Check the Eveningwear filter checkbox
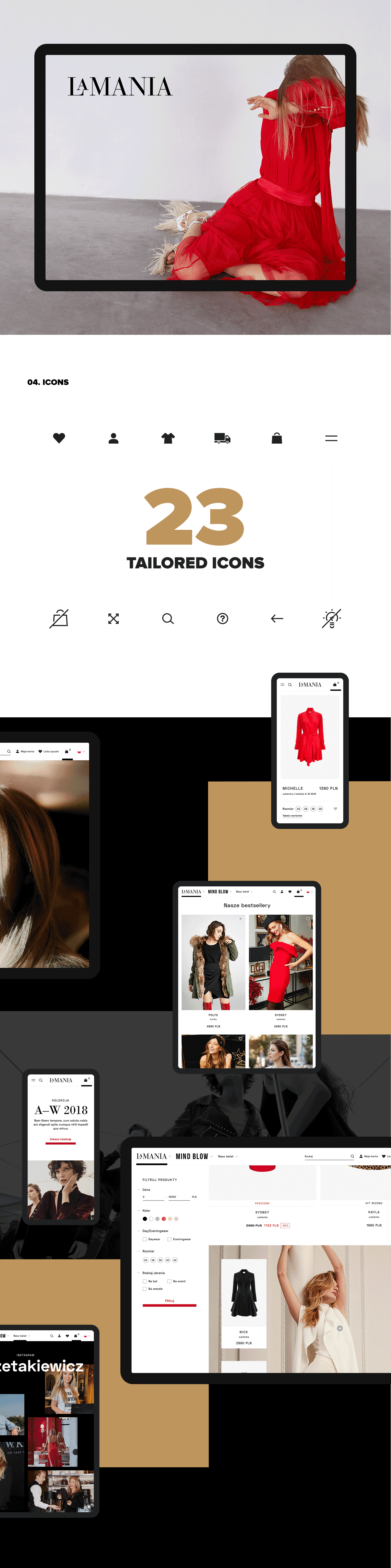This screenshot has width=391, height=1568. coord(169,1239)
